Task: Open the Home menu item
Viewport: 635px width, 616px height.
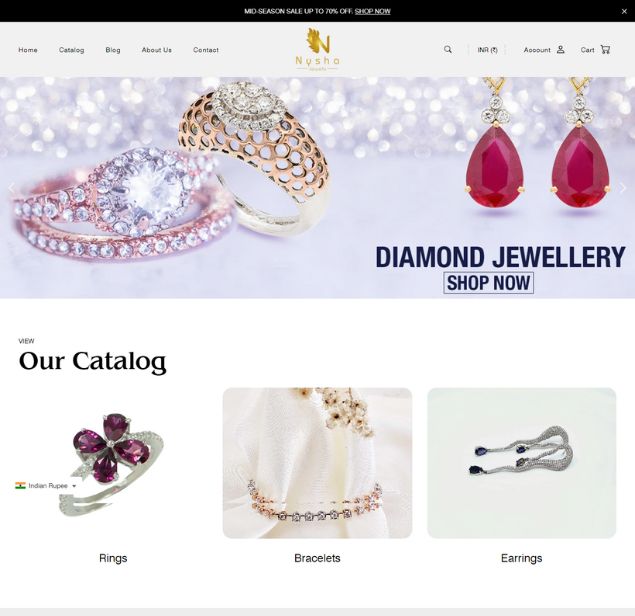Action: 28,50
